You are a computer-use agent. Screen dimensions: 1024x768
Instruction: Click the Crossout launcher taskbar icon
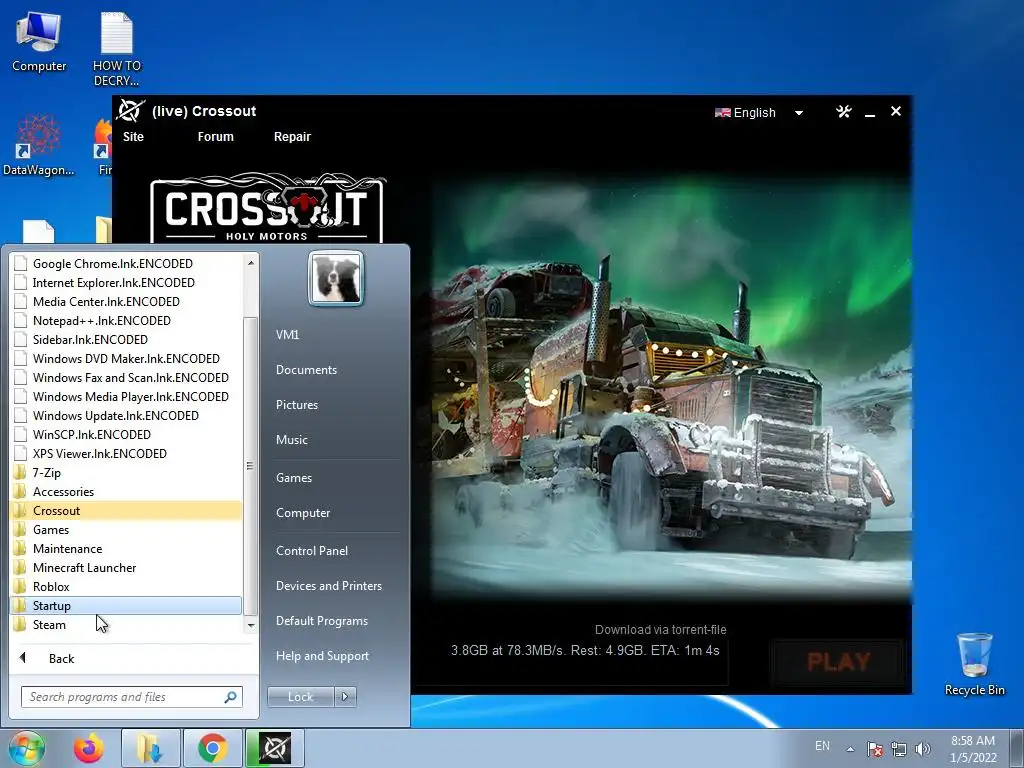tap(274, 748)
